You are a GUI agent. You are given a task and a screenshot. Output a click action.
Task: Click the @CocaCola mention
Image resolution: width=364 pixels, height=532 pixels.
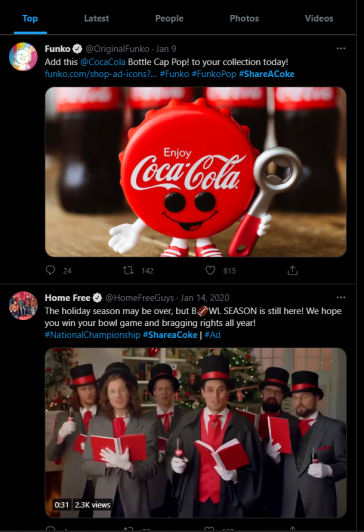tap(103, 62)
